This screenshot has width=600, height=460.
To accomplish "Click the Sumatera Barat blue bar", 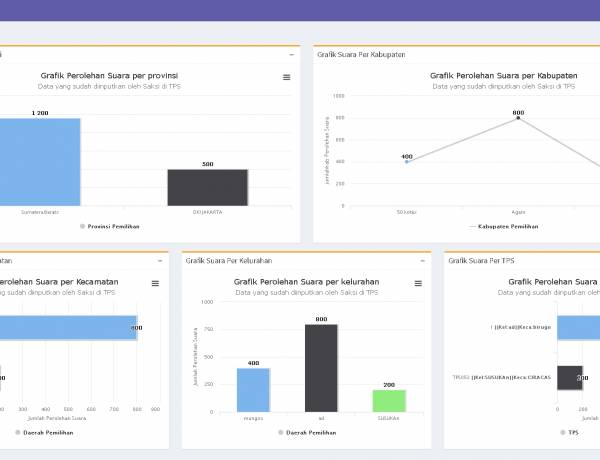I will point(40,162).
